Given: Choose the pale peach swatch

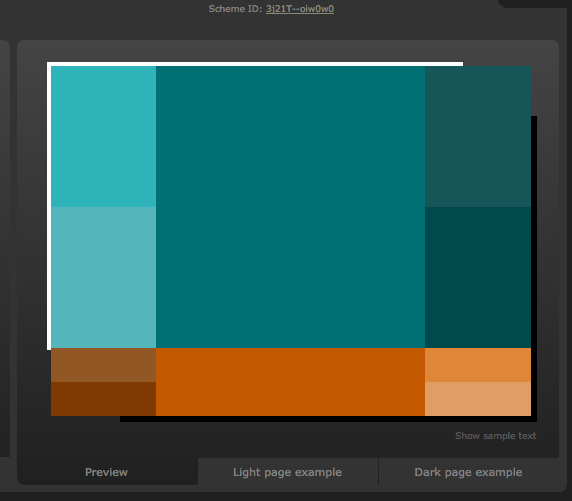Looking at the screenshot, I should [x=478, y=399].
